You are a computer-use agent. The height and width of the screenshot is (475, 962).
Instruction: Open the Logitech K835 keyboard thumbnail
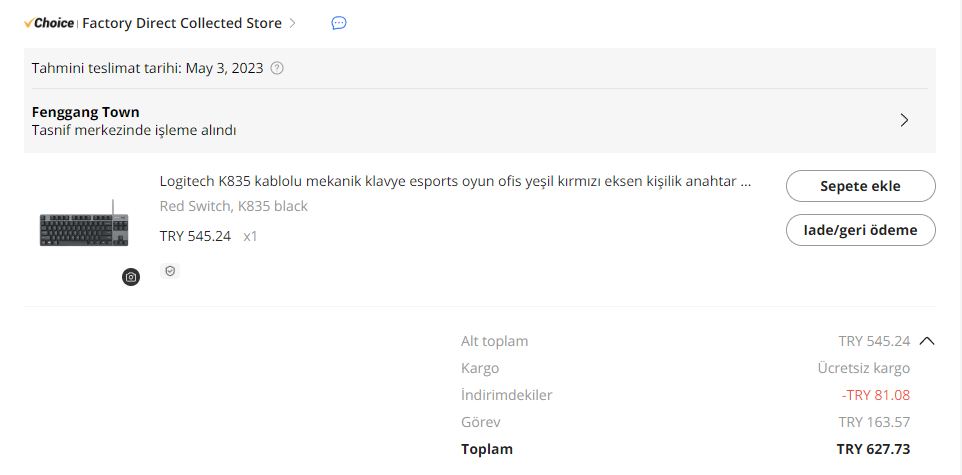pyautogui.click(x=85, y=223)
